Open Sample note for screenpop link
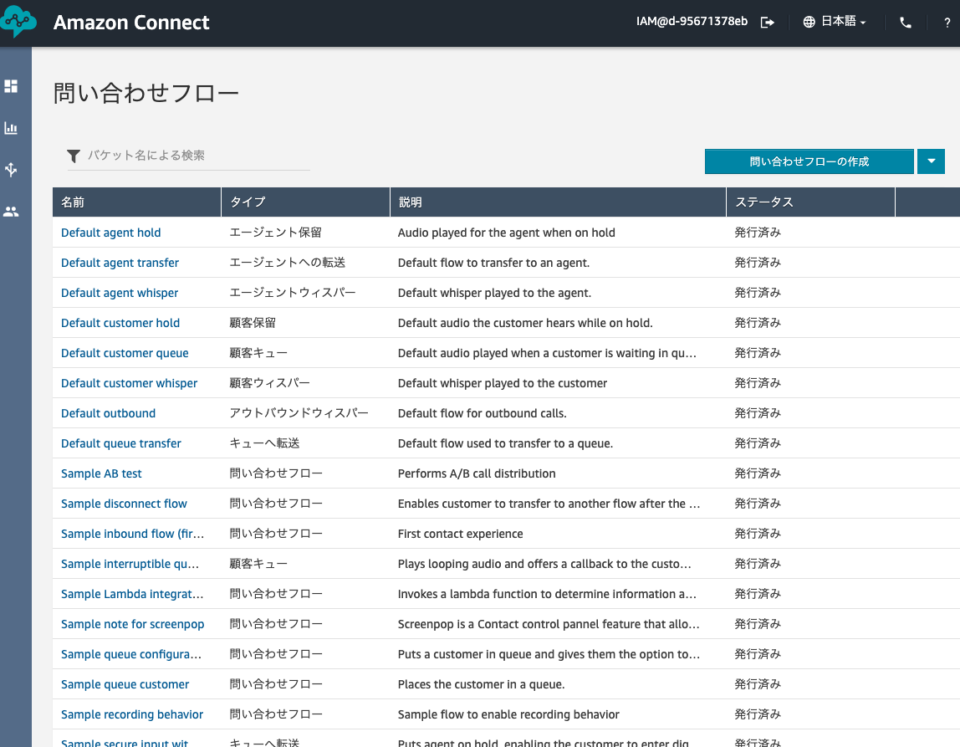 (133, 624)
